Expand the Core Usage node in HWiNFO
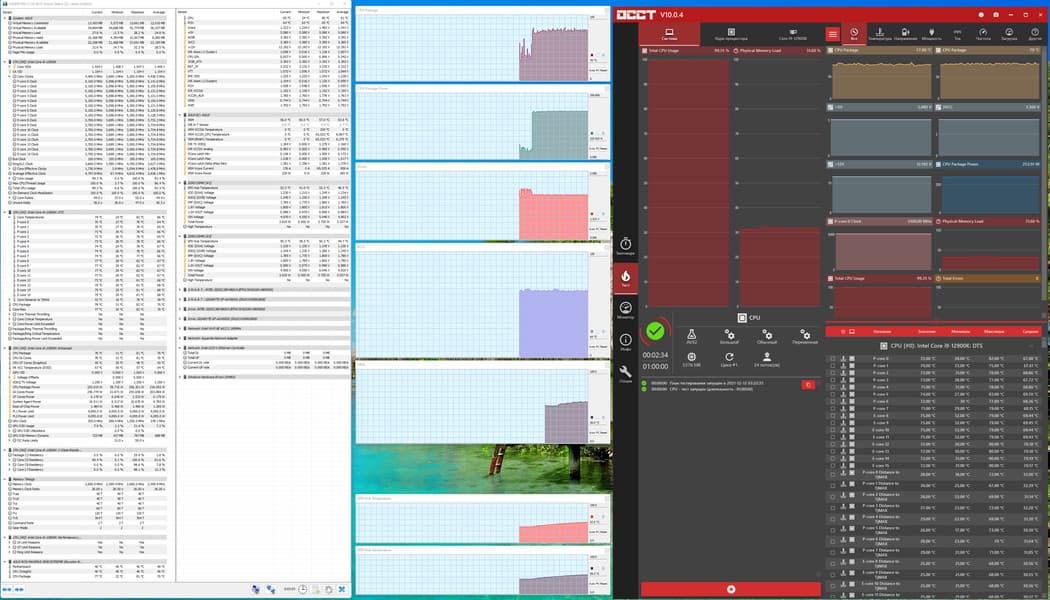The height and width of the screenshot is (600, 1050). click(10, 179)
